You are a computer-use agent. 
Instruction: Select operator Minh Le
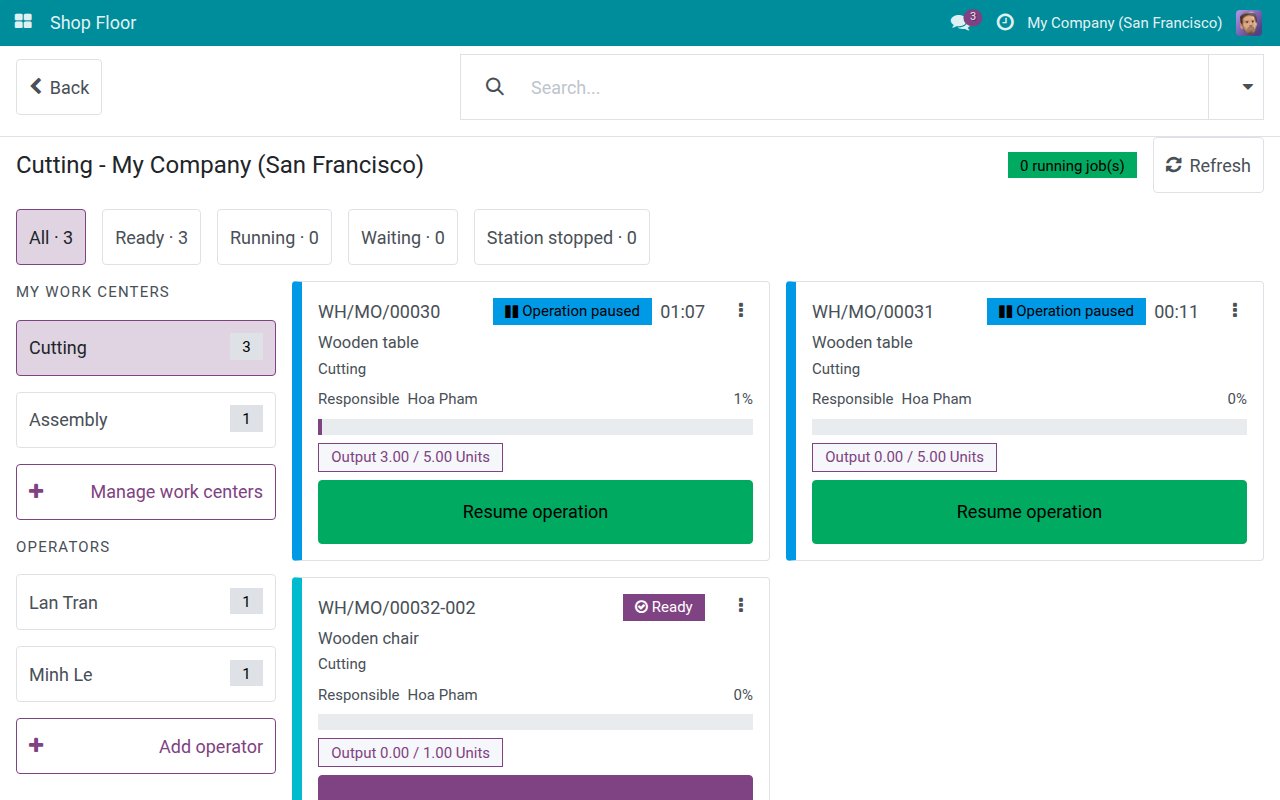click(146, 674)
